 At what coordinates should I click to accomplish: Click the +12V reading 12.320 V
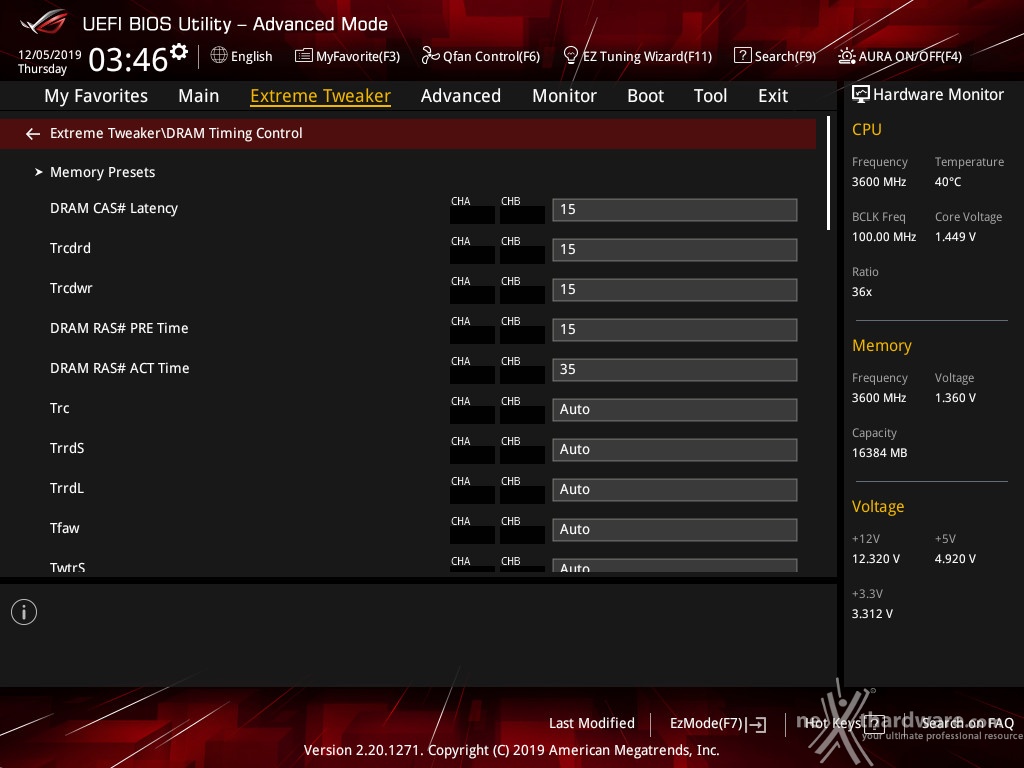[876, 559]
